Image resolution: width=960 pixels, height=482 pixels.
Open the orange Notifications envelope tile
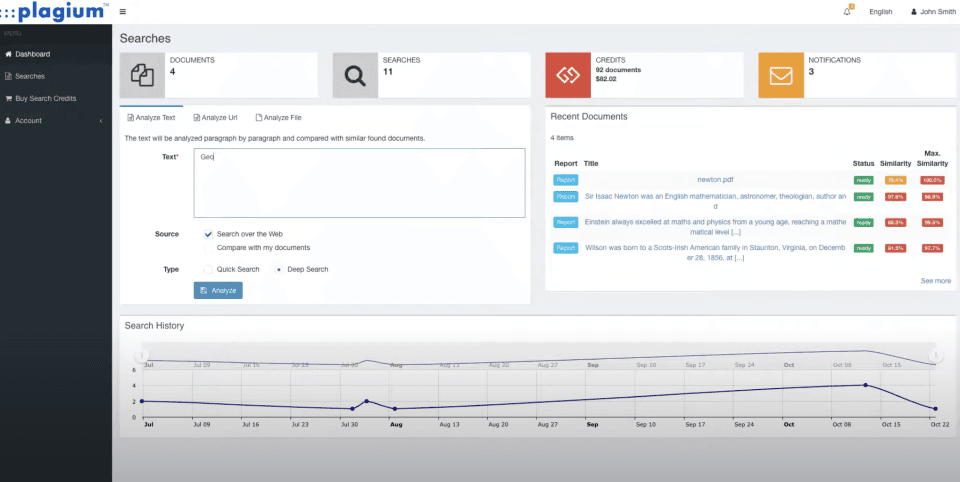781,75
